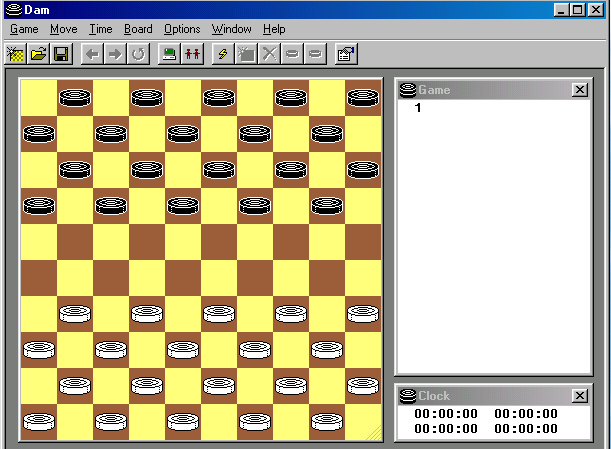Screen dimensions: 611x449
Task: Click the grayed crossed X icon
Action: pyautogui.click(x=269, y=54)
